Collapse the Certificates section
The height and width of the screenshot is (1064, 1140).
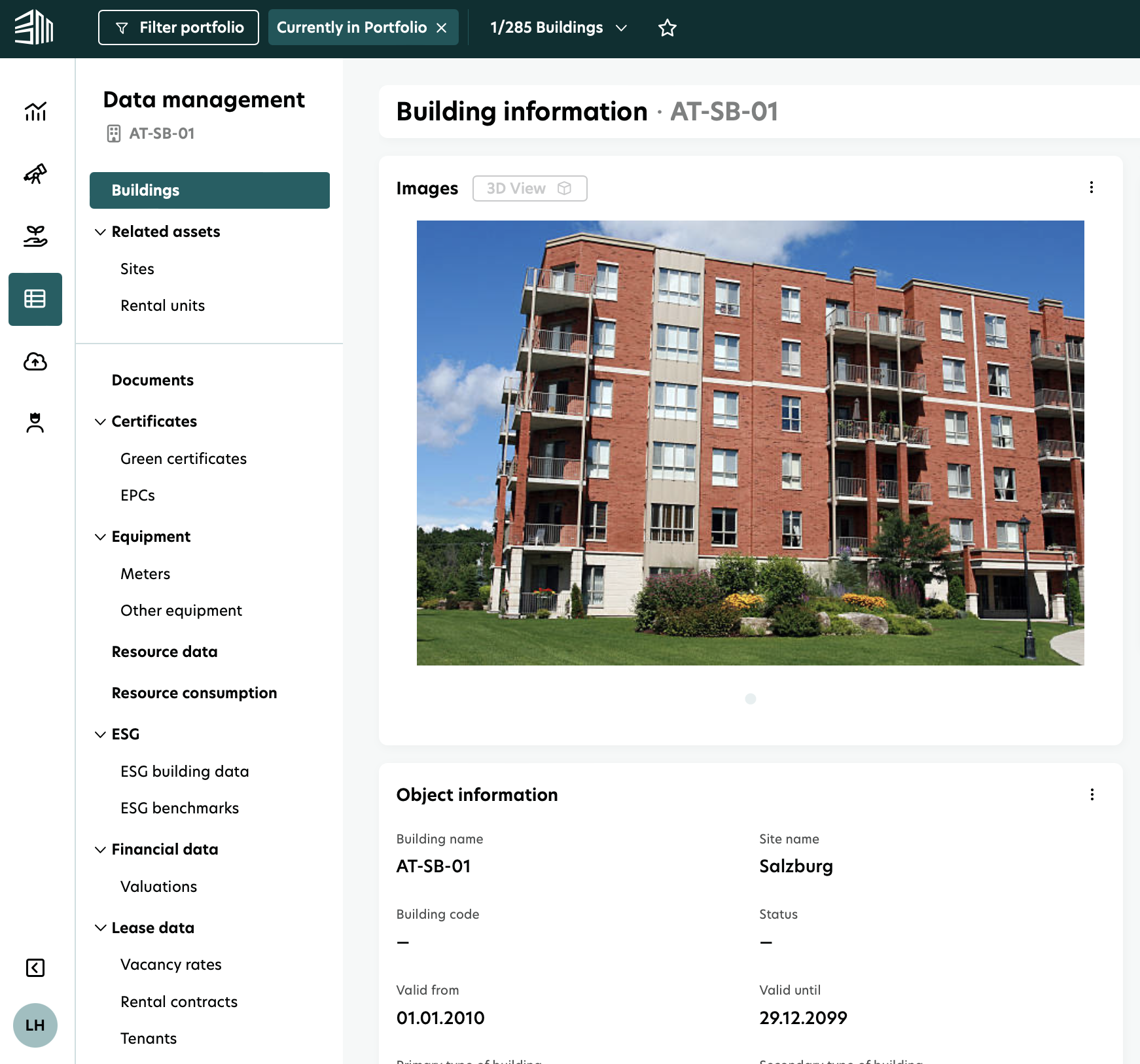coord(100,421)
